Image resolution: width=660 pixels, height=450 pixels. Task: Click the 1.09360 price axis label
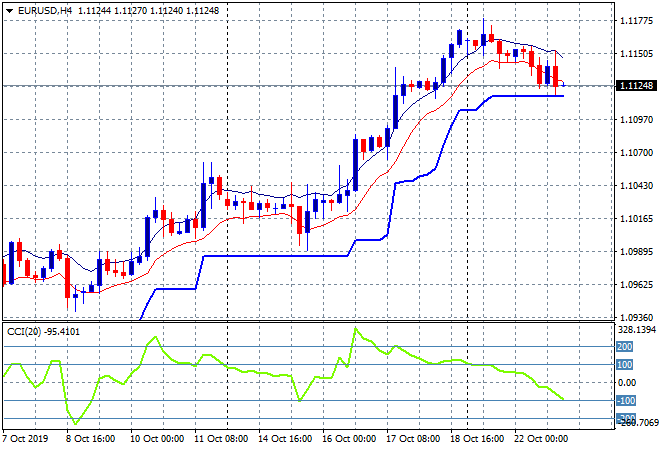[637, 317]
